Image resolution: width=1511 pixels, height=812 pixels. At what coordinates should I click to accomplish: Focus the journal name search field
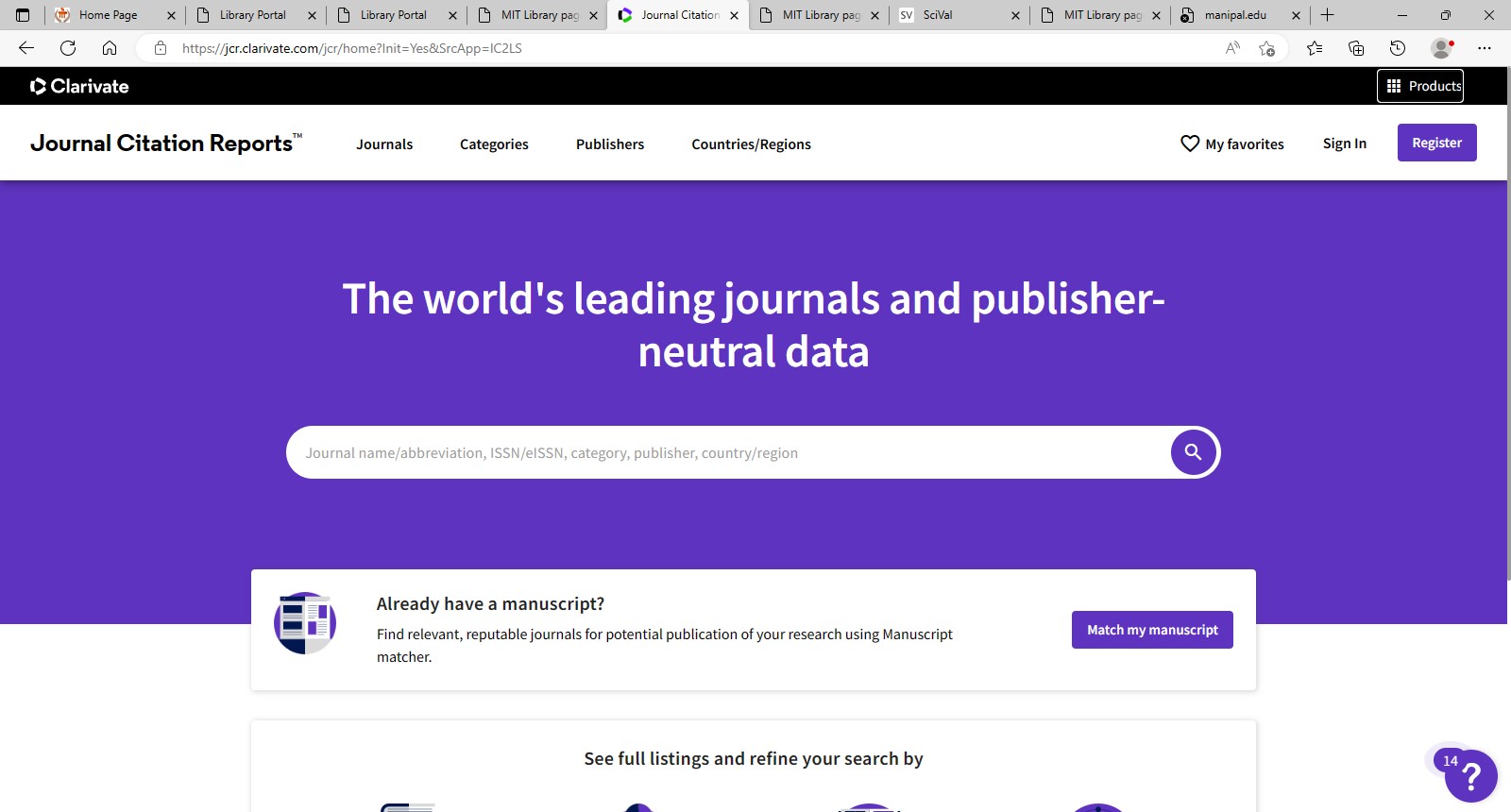[x=727, y=453]
